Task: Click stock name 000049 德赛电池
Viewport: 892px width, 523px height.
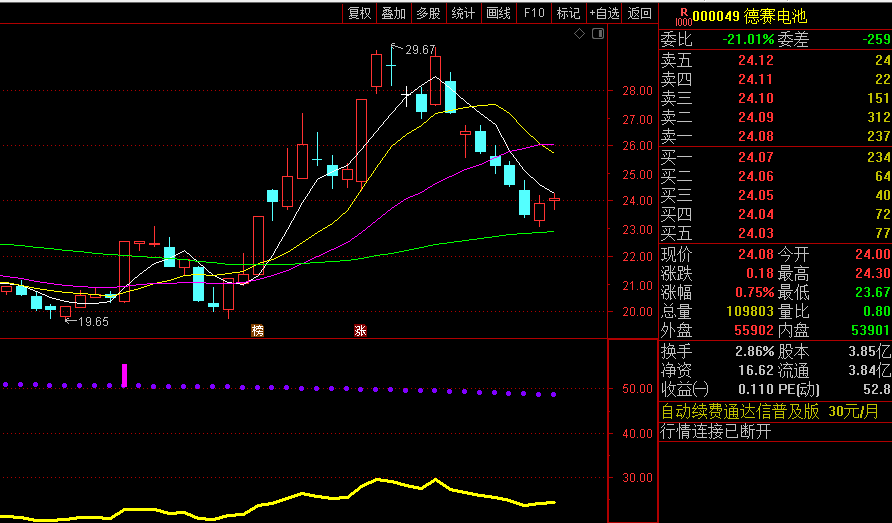Action: coord(750,16)
